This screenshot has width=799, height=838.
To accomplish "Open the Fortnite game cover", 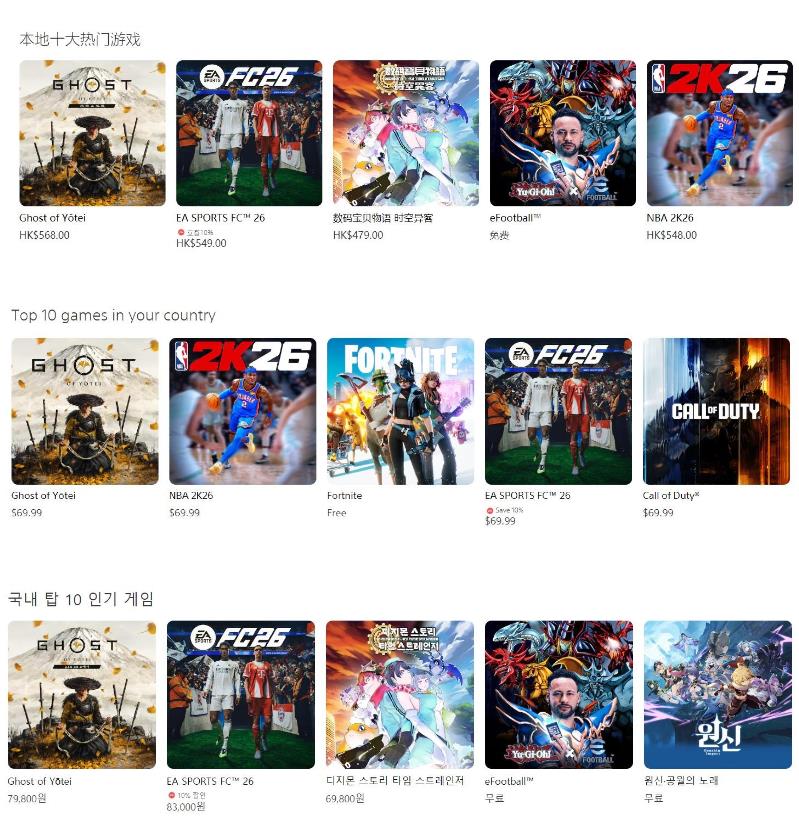I will tap(400, 412).
